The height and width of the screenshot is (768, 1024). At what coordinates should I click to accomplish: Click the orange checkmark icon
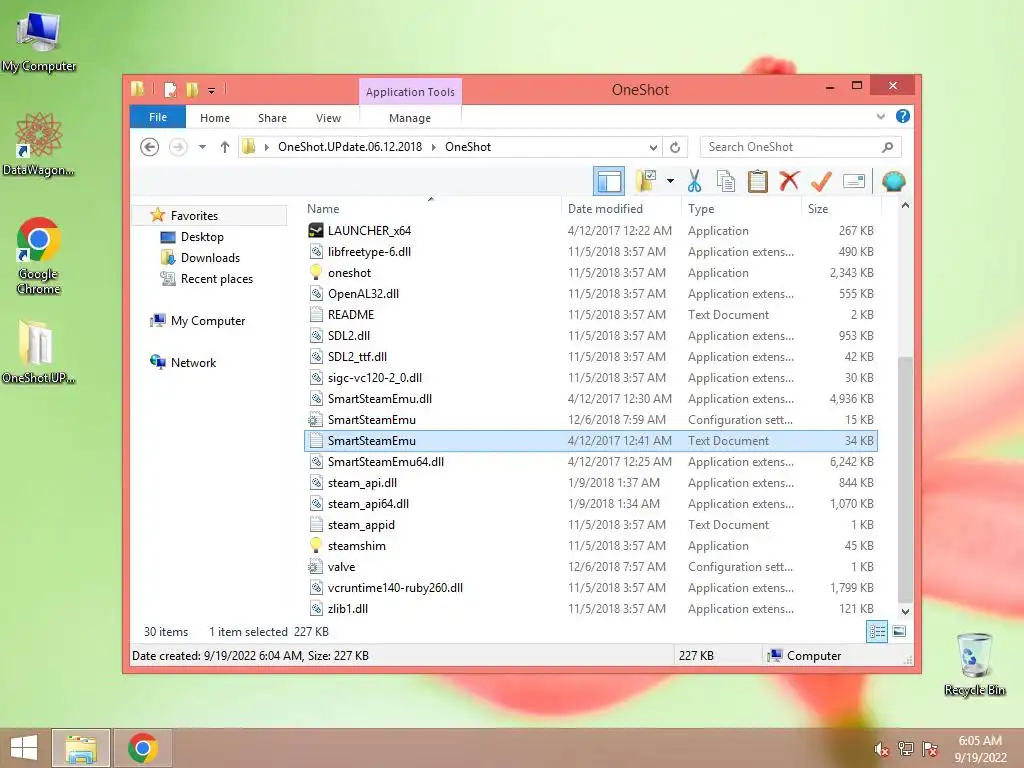pos(821,182)
